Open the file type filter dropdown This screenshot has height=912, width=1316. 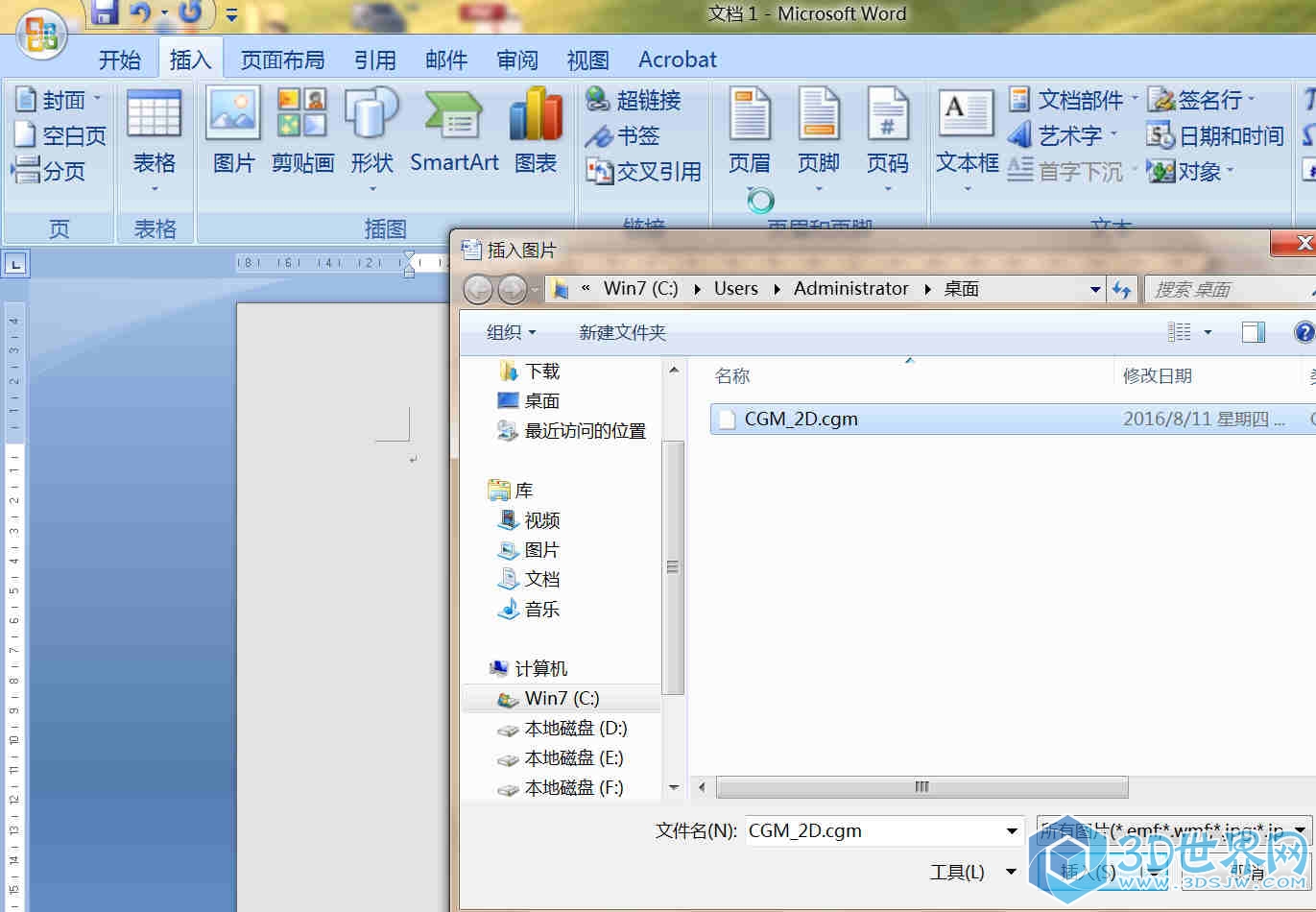pyautogui.click(x=1300, y=829)
